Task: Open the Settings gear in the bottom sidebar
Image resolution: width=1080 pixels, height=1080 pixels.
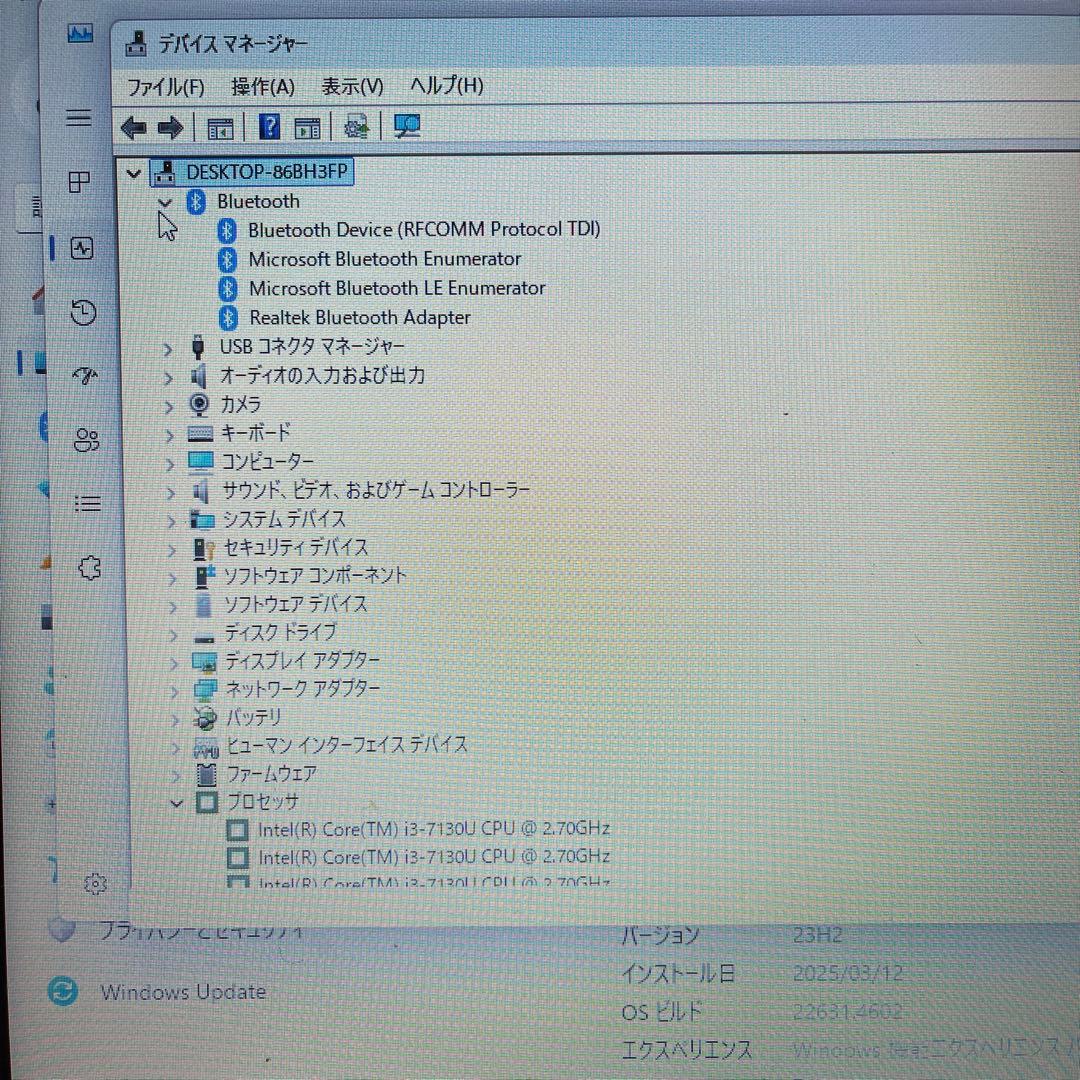Action: coord(95,884)
